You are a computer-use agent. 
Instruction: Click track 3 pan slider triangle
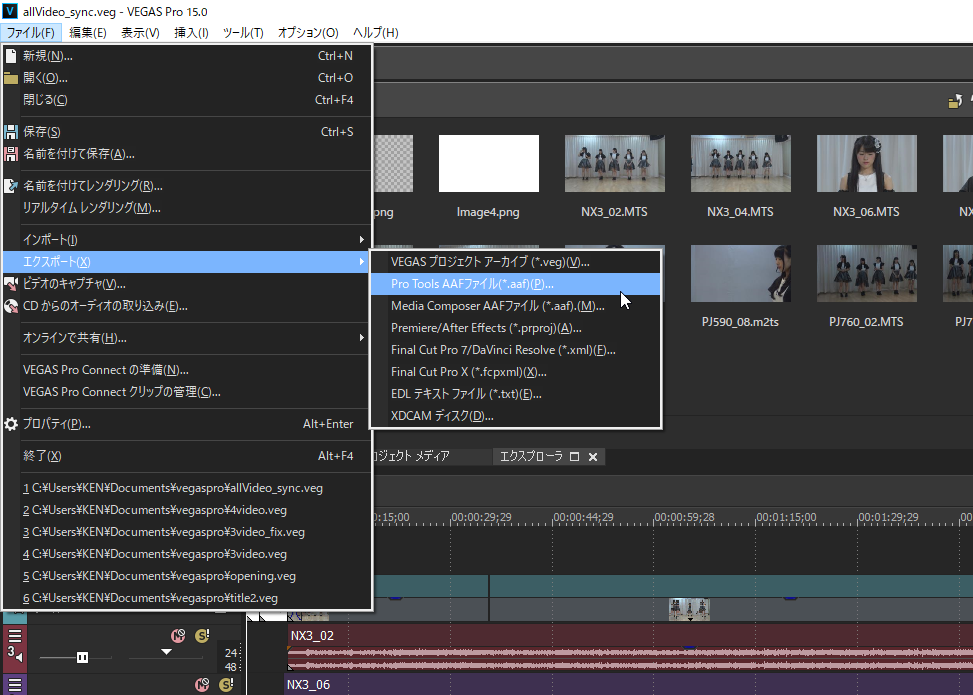click(166, 652)
